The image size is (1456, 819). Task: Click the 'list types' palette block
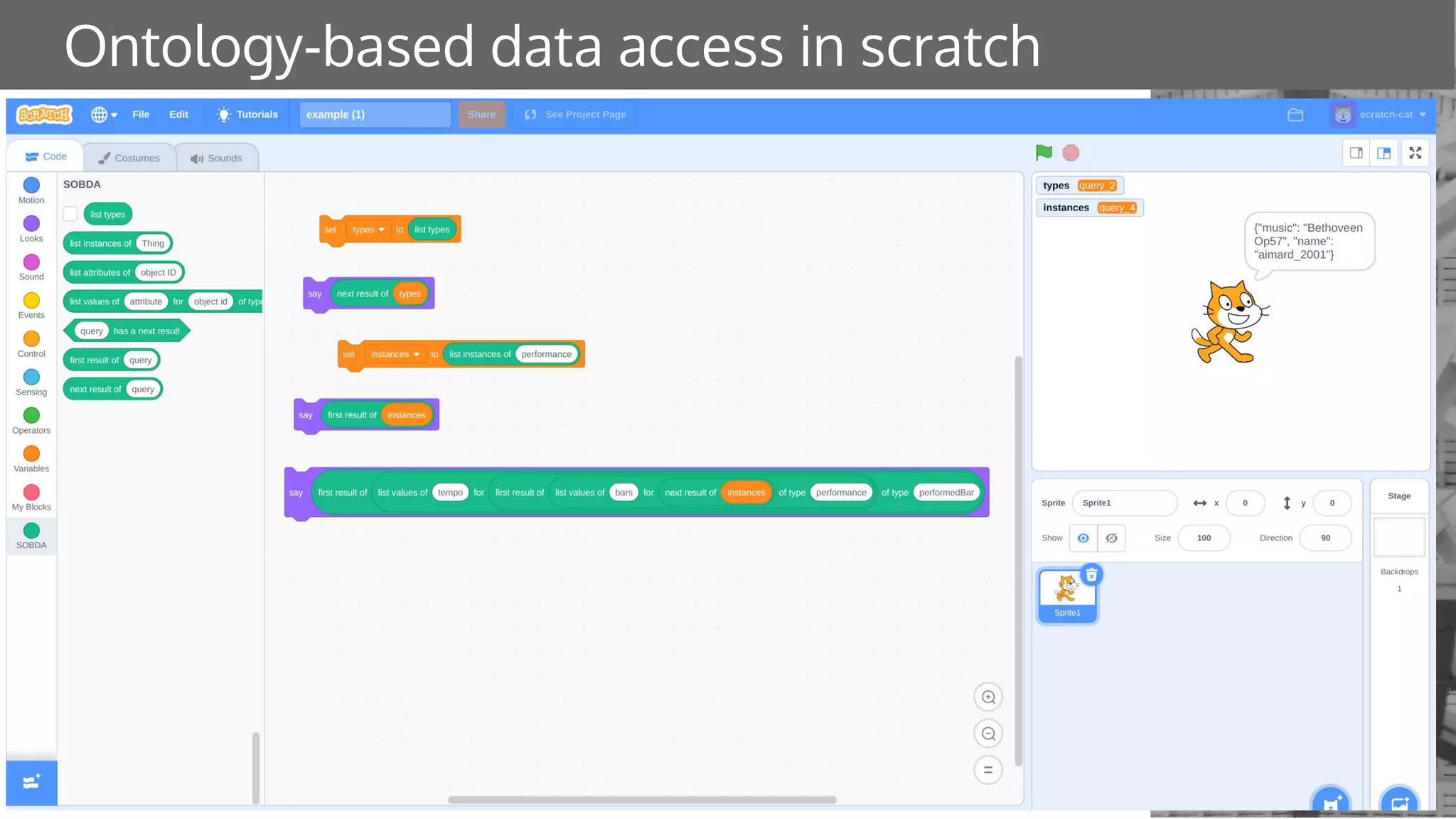pos(108,214)
